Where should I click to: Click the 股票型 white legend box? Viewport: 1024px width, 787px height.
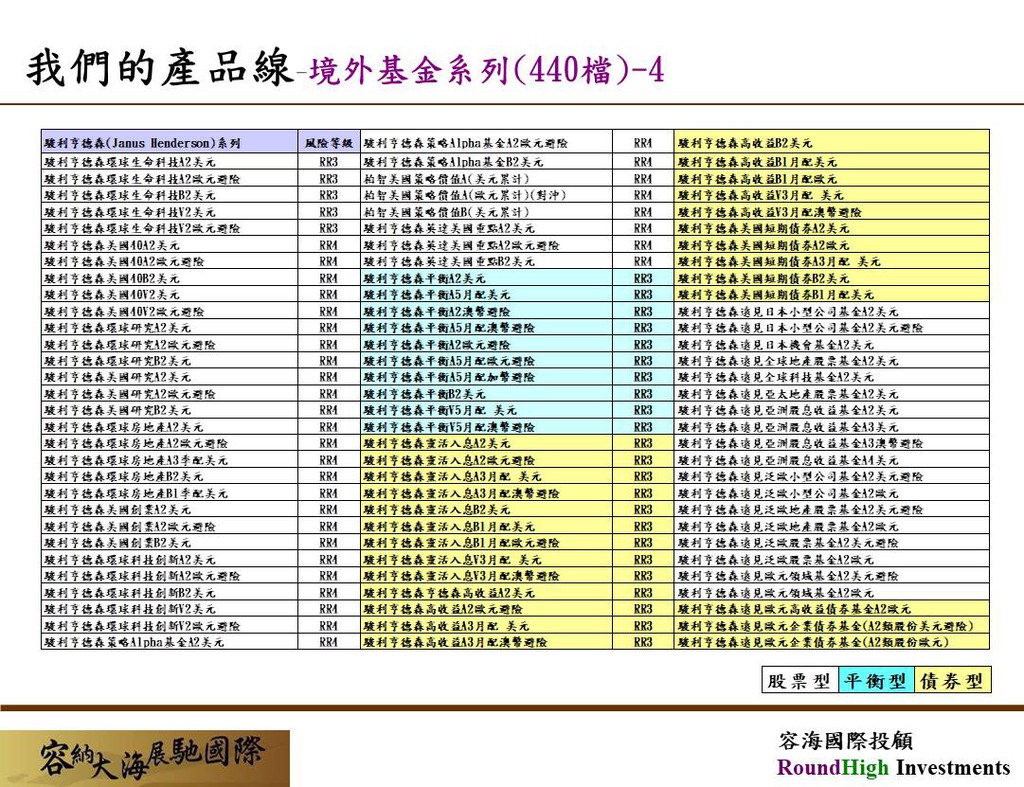pos(799,681)
